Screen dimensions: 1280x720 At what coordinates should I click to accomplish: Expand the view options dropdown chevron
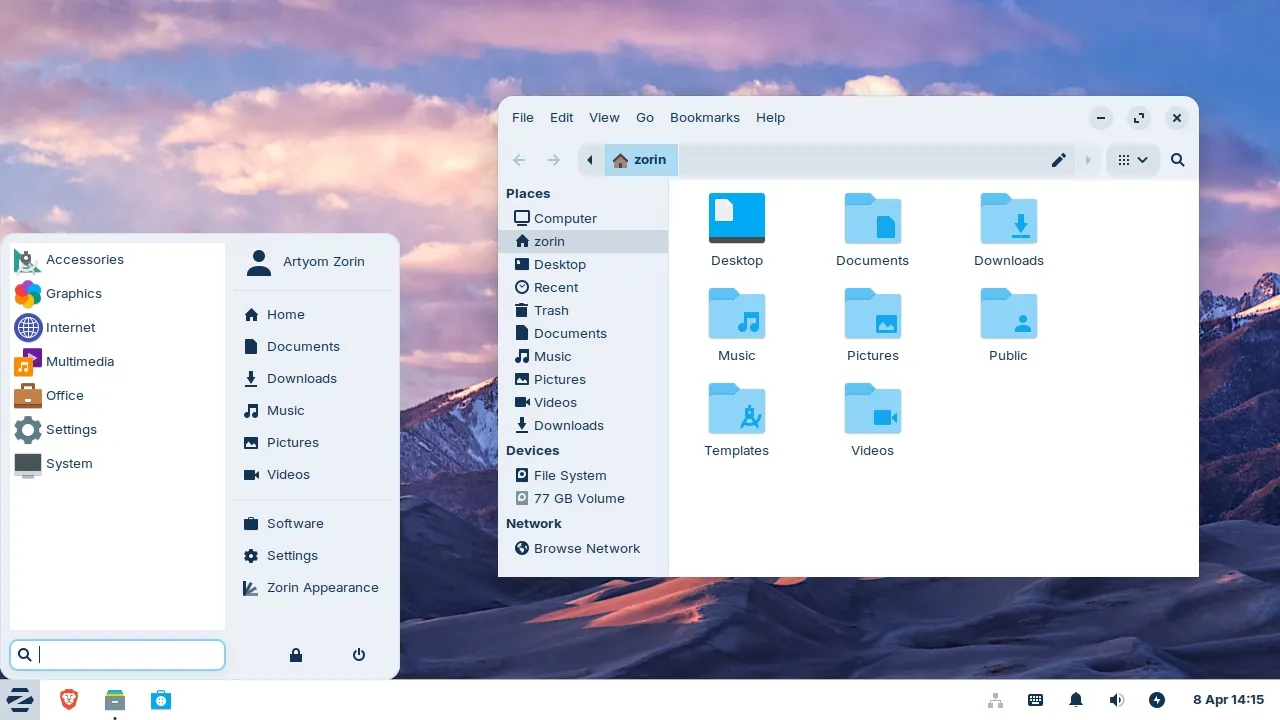click(x=1144, y=160)
